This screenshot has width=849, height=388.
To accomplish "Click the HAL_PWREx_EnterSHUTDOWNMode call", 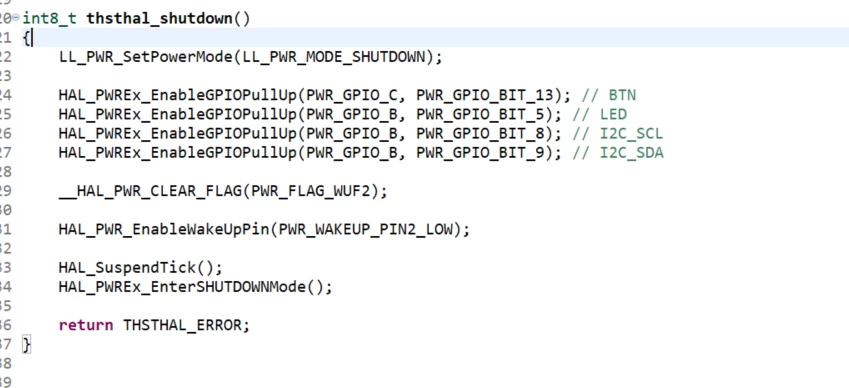I will coord(182,287).
